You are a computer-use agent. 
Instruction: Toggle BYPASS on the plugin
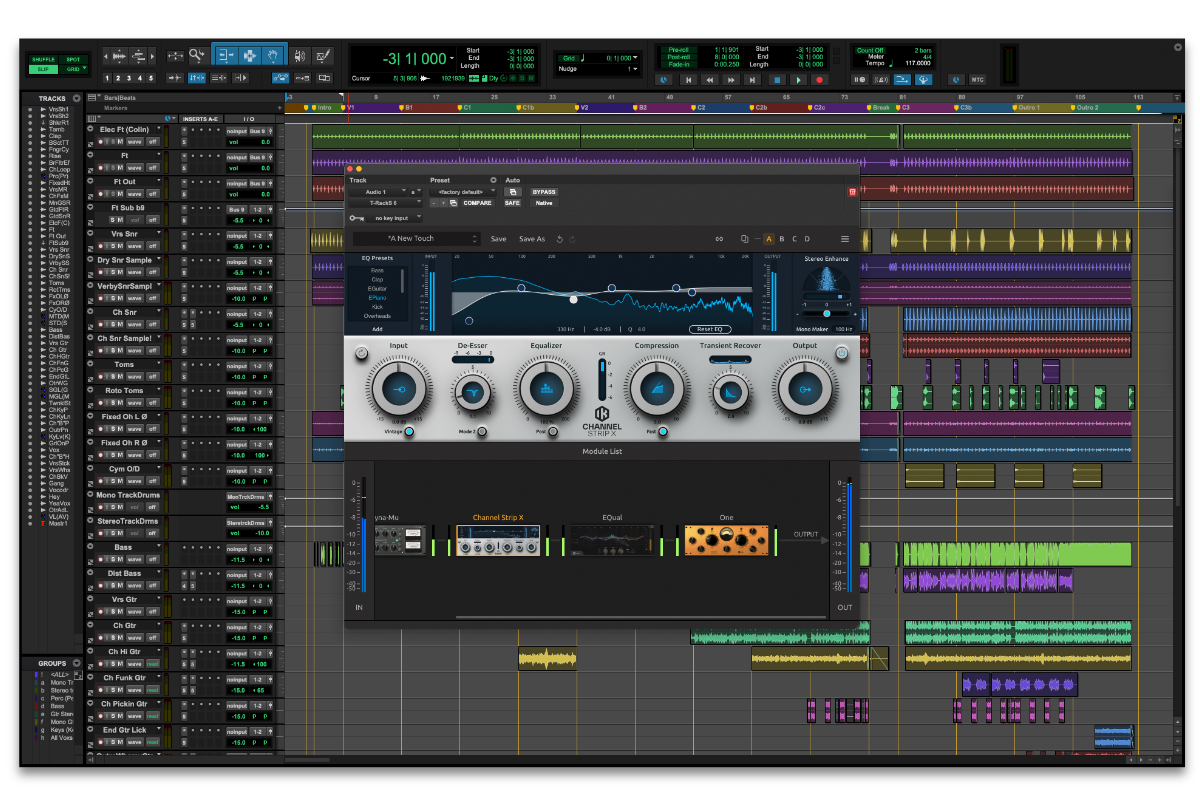(544, 191)
